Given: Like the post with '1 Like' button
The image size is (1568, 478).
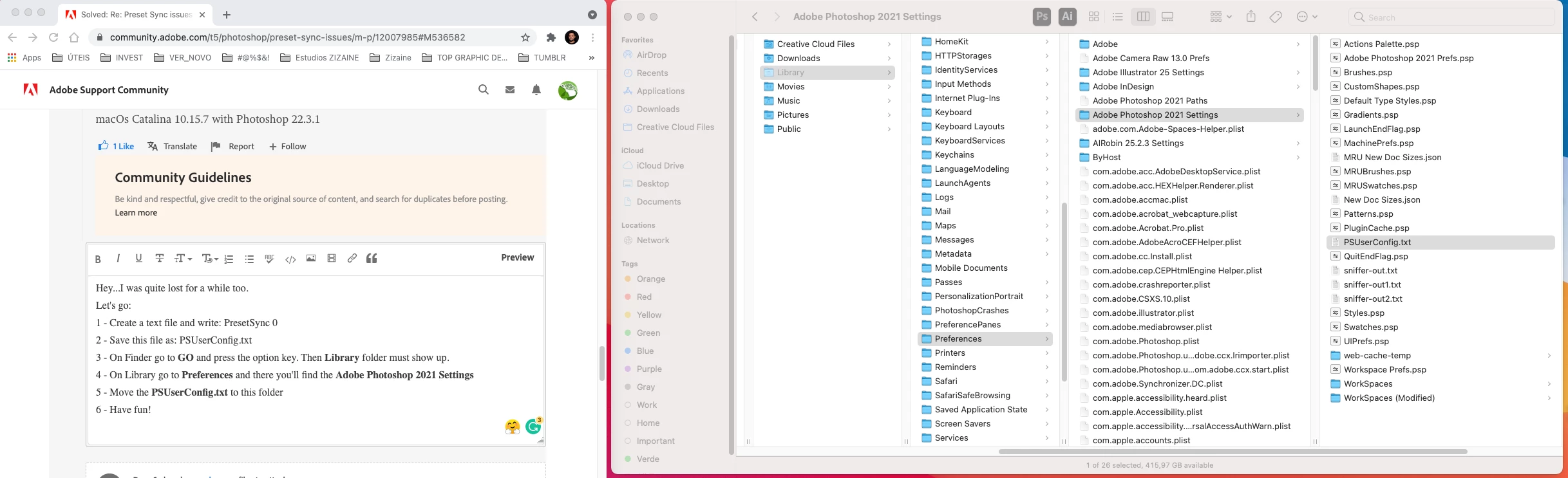Looking at the screenshot, I should [x=116, y=146].
